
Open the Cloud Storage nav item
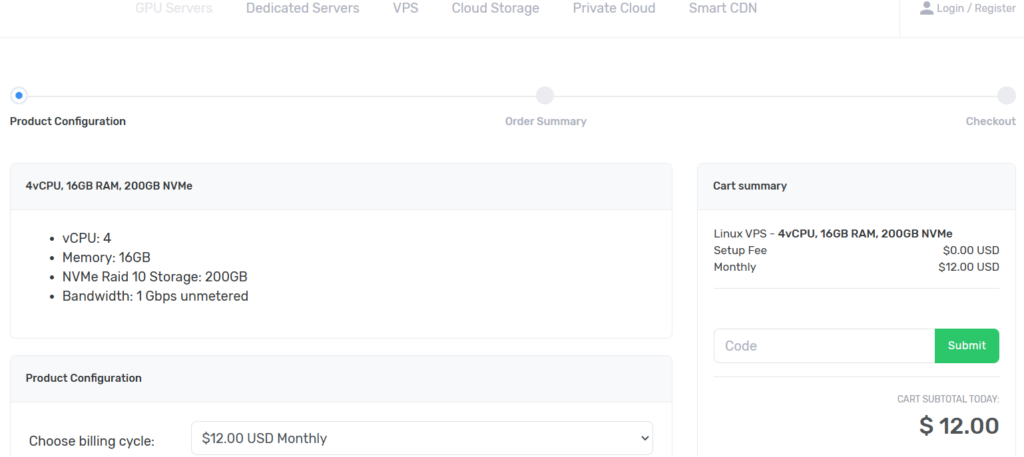click(x=495, y=8)
